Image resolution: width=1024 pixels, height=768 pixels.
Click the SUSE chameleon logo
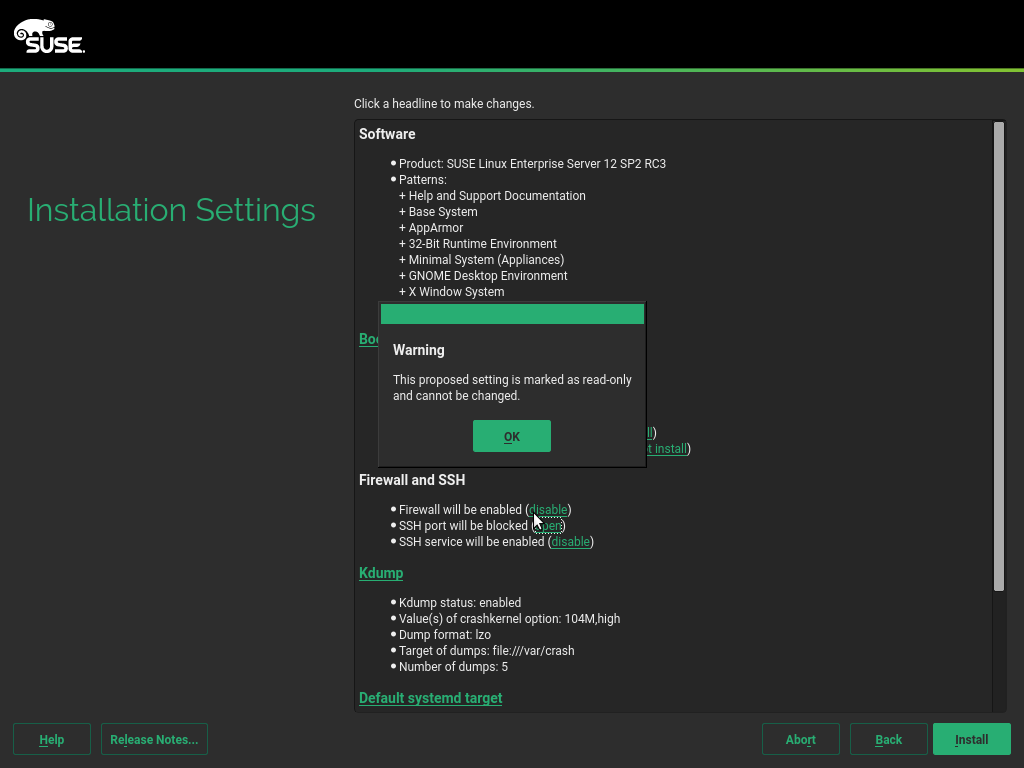(x=49, y=36)
